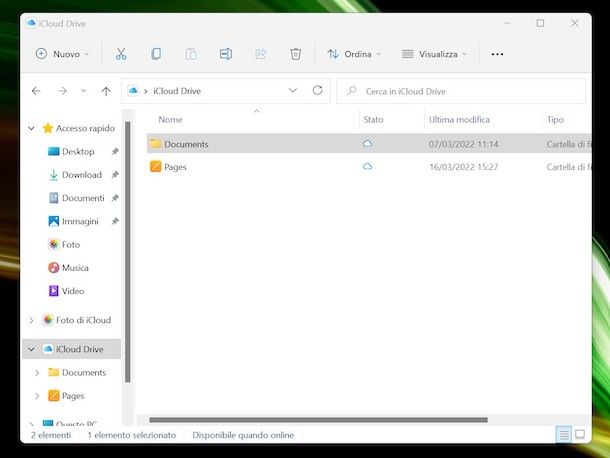Expand Foto di iCloud in sidebar
Screen dimensions: 610x458
coord(32,320)
